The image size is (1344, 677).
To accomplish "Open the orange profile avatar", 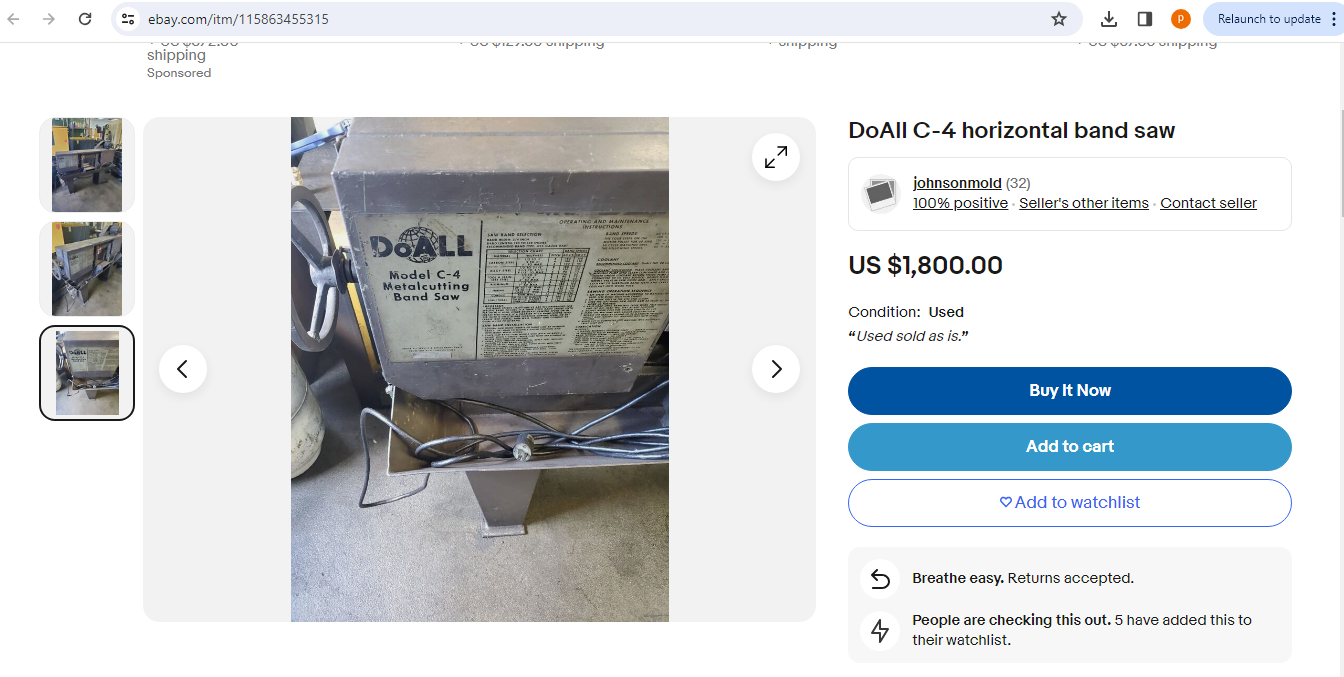I will point(1181,19).
